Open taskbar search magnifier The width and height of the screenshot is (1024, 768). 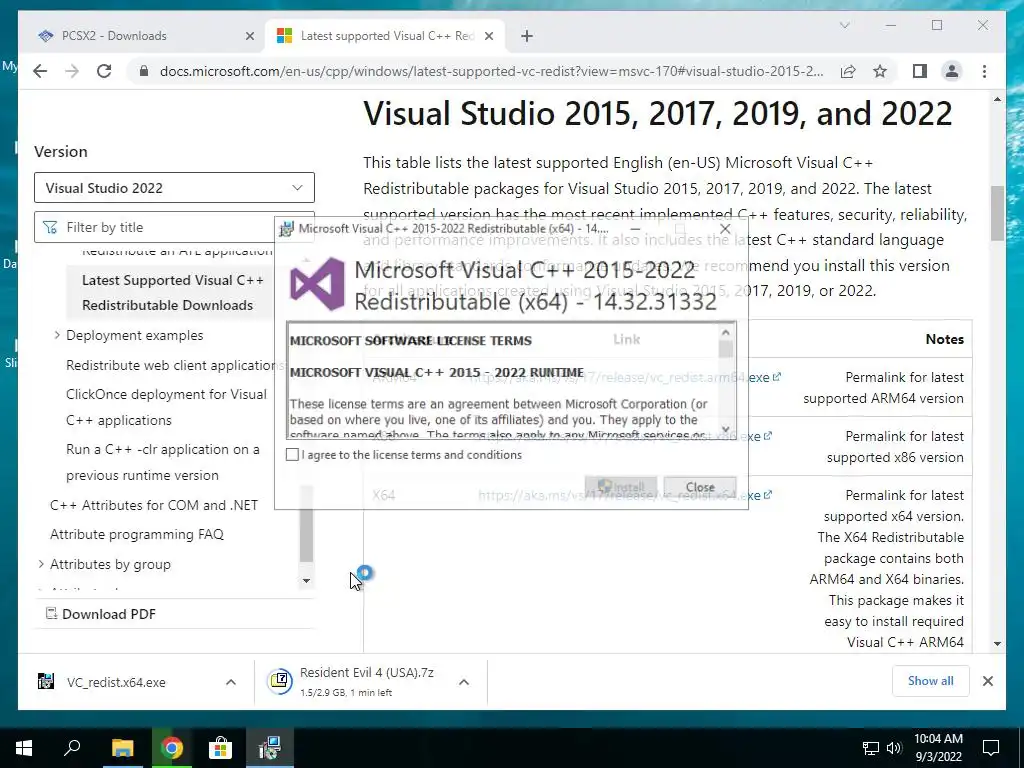coord(72,748)
